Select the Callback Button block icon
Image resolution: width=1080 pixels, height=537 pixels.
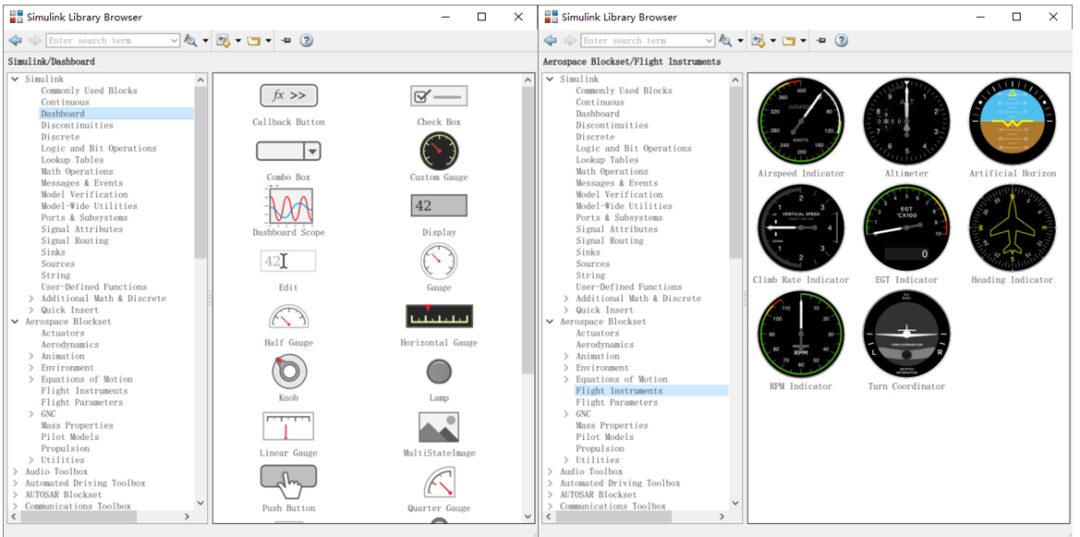tap(289, 96)
